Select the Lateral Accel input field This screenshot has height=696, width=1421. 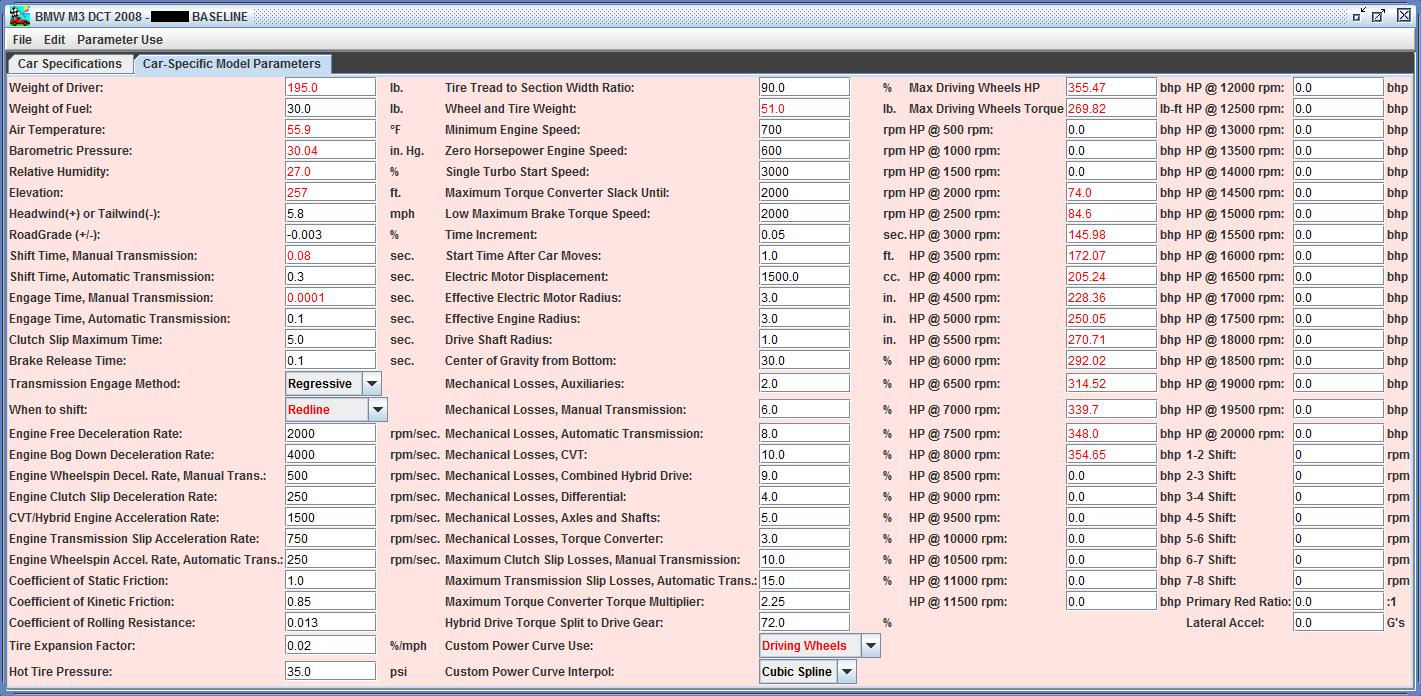1337,623
